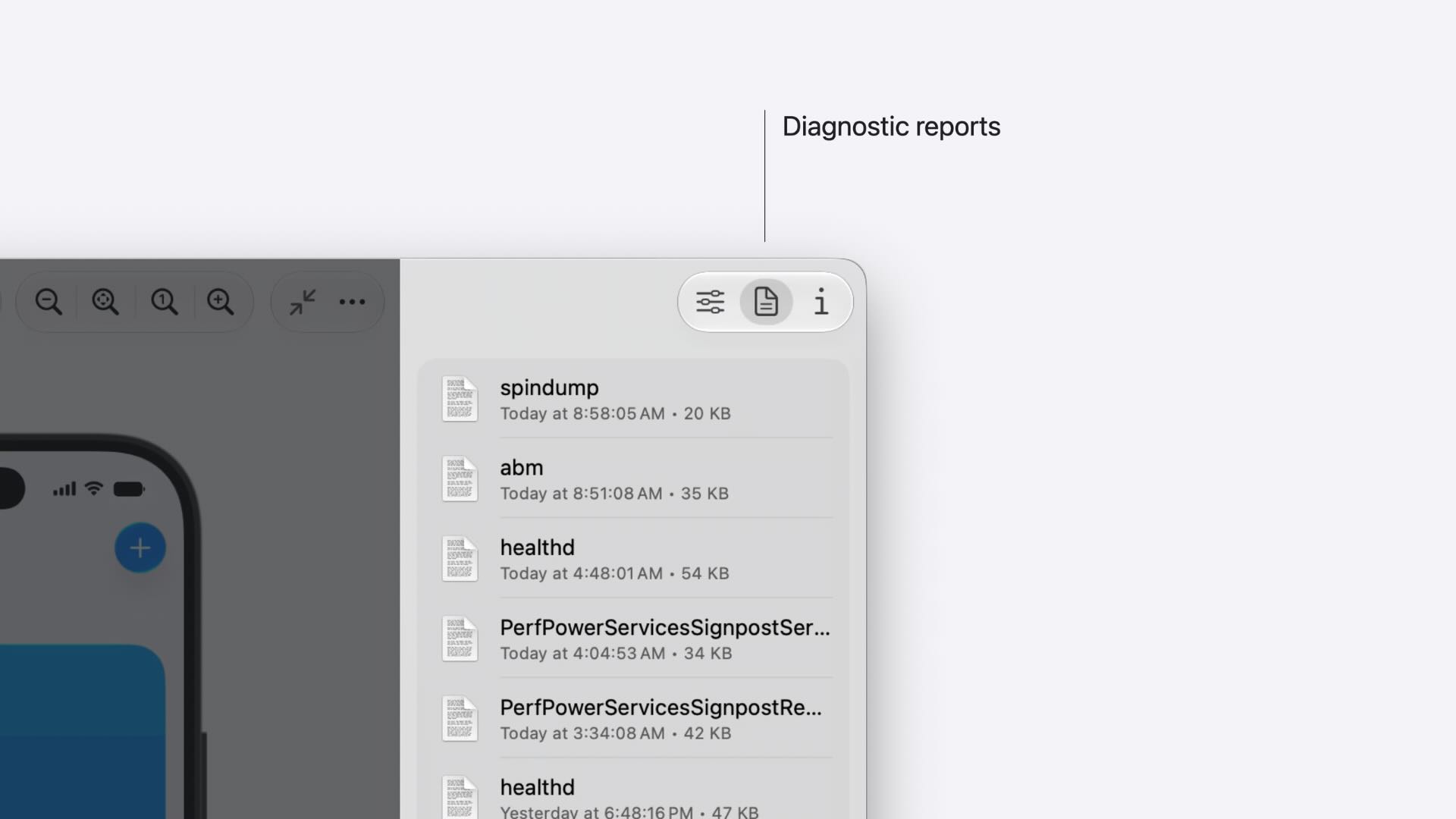Click the battery icon in phone status bar
The image size is (1456, 819).
(129, 489)
